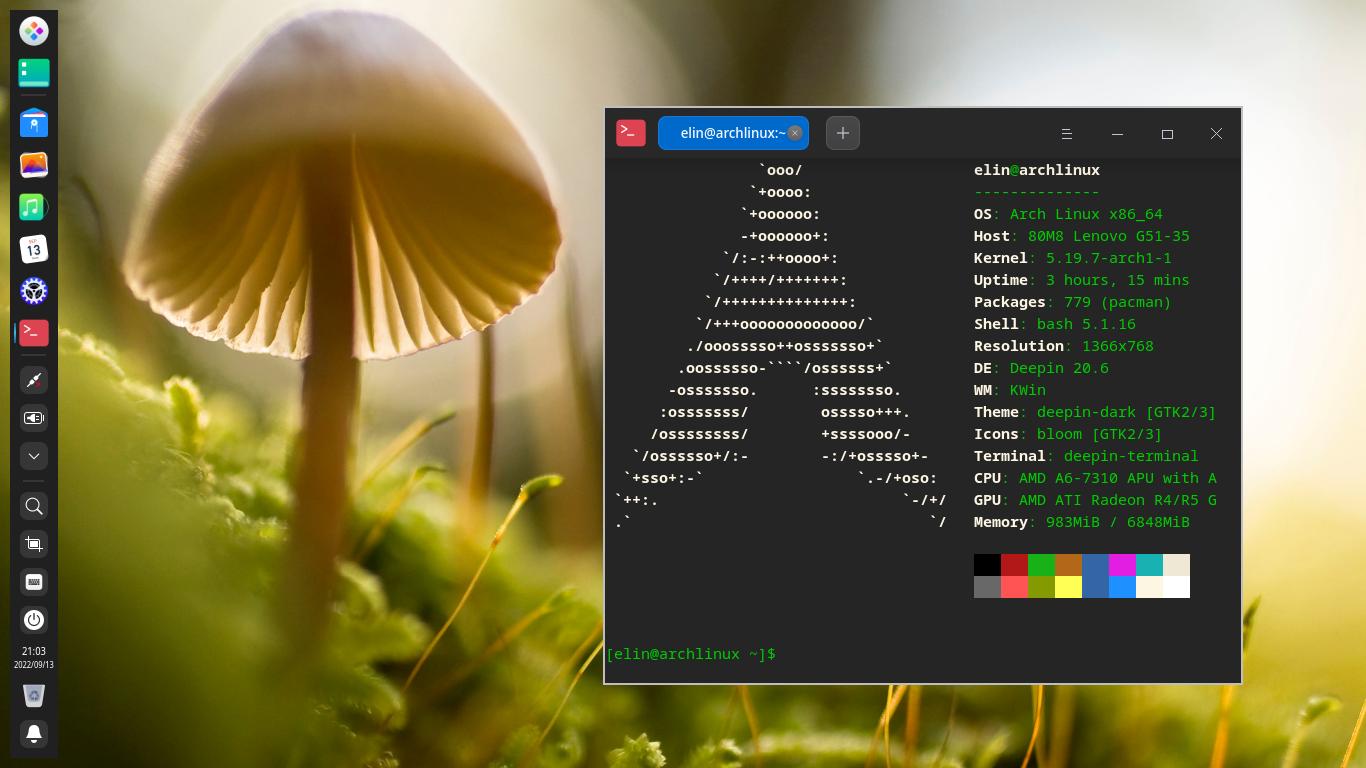This screenshot has height=768, width=1366.
Task: Open the Deepin launcher from the dock
Action: [34, 32]
